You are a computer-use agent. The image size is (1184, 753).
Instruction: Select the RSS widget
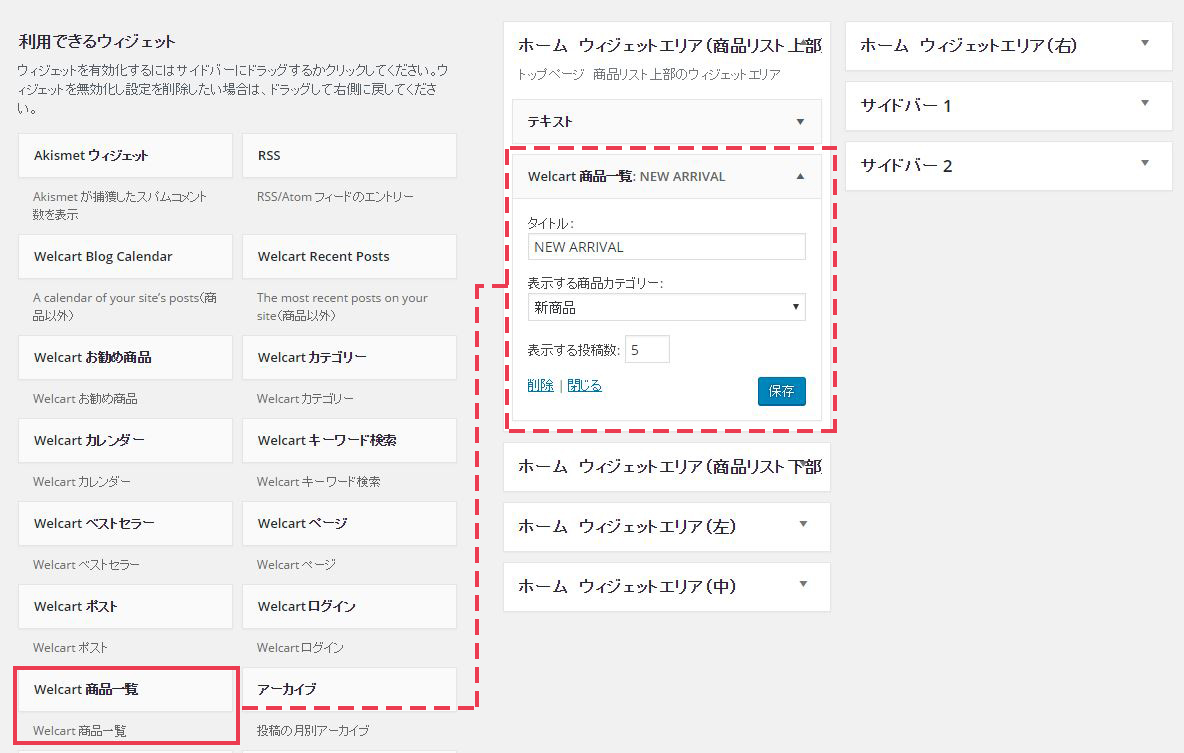point(349,156)
